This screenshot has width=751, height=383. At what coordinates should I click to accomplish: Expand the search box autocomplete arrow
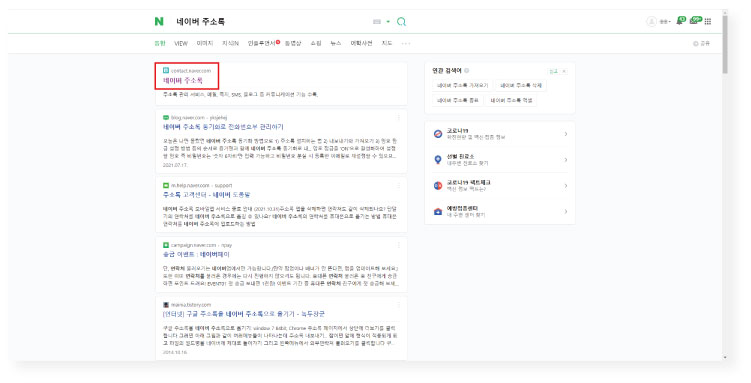click(x=388, y=22)
